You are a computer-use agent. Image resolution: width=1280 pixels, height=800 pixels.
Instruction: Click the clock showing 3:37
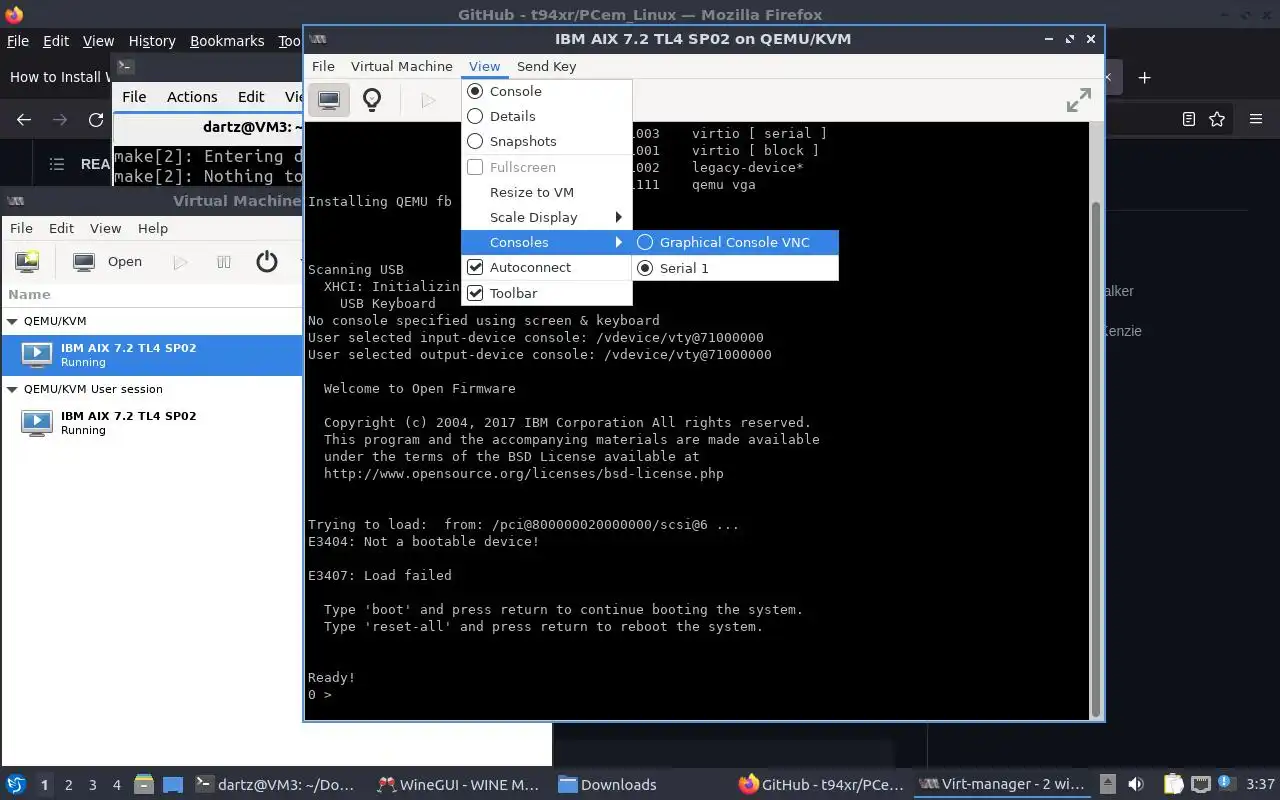click(x=1261, y=784)
